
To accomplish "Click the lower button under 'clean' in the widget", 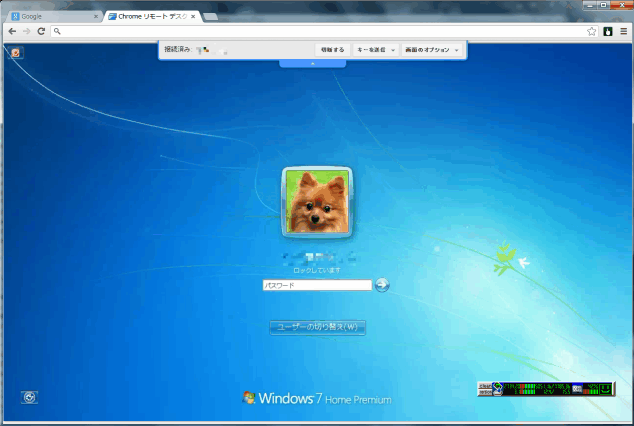I will [485, 392].
